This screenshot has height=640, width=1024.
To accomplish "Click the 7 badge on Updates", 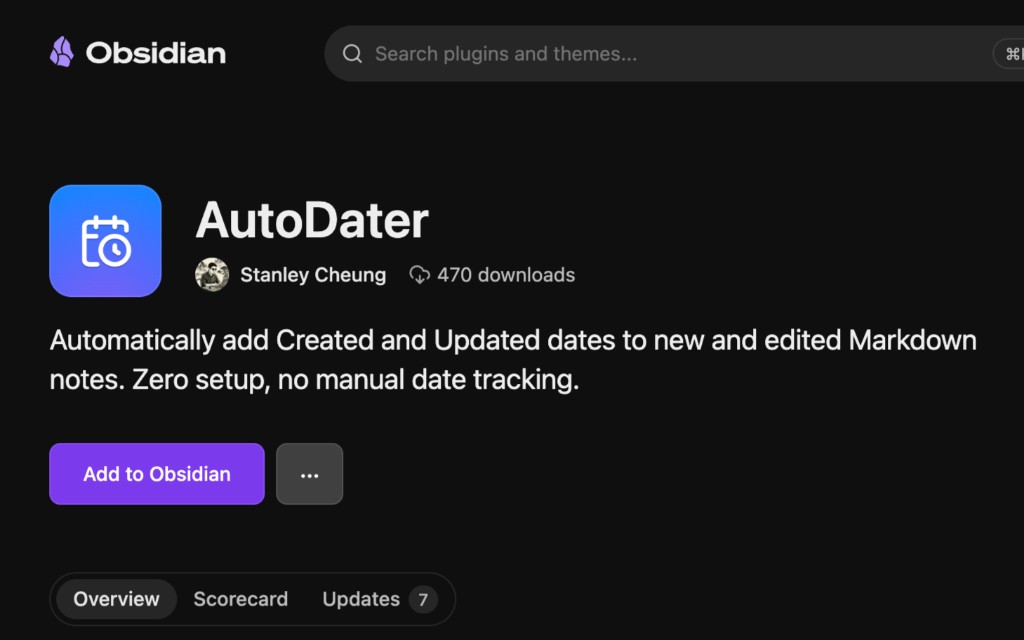I will (423, 600).
